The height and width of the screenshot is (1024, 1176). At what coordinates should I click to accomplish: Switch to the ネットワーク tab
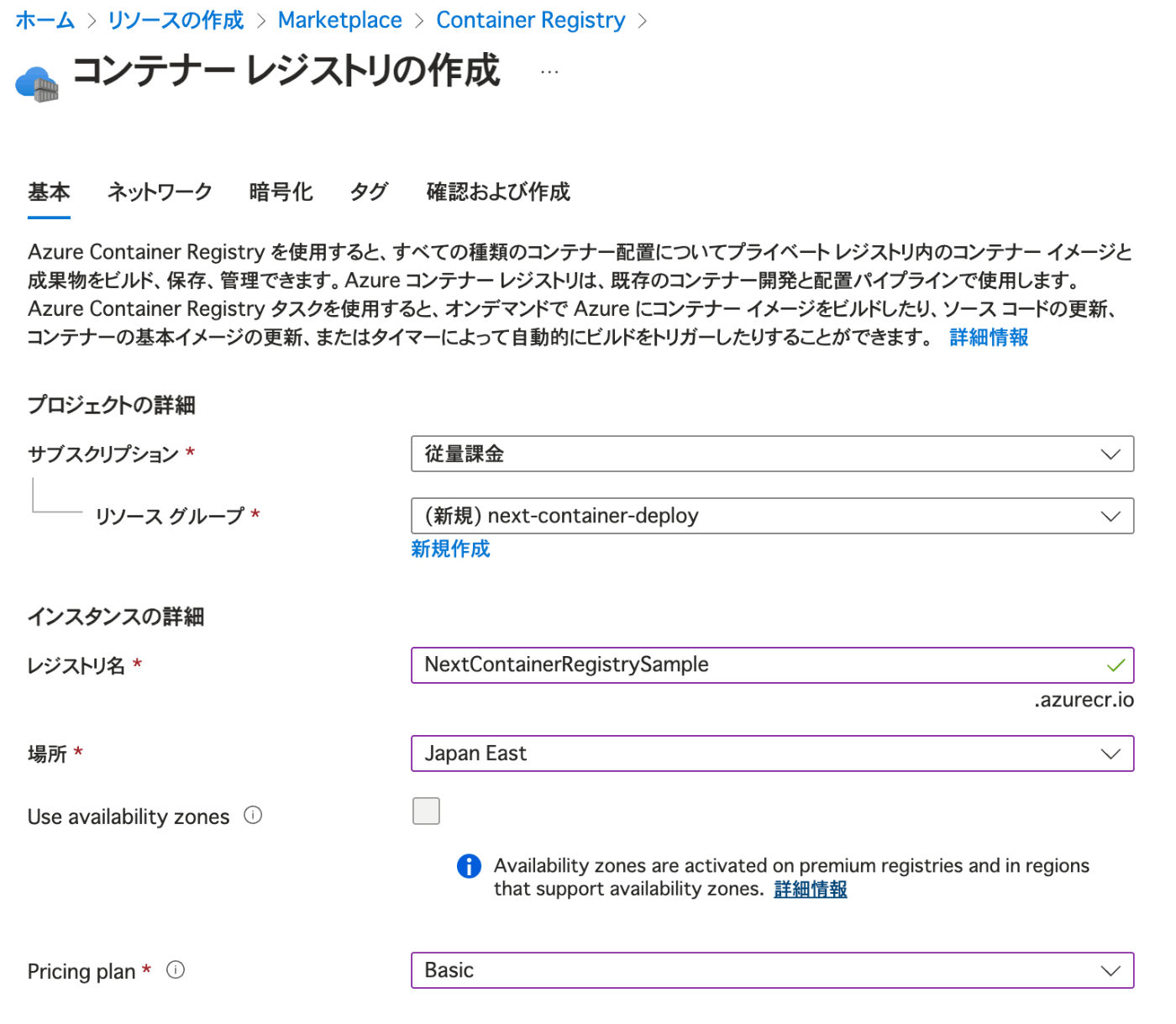coord(160,192)
